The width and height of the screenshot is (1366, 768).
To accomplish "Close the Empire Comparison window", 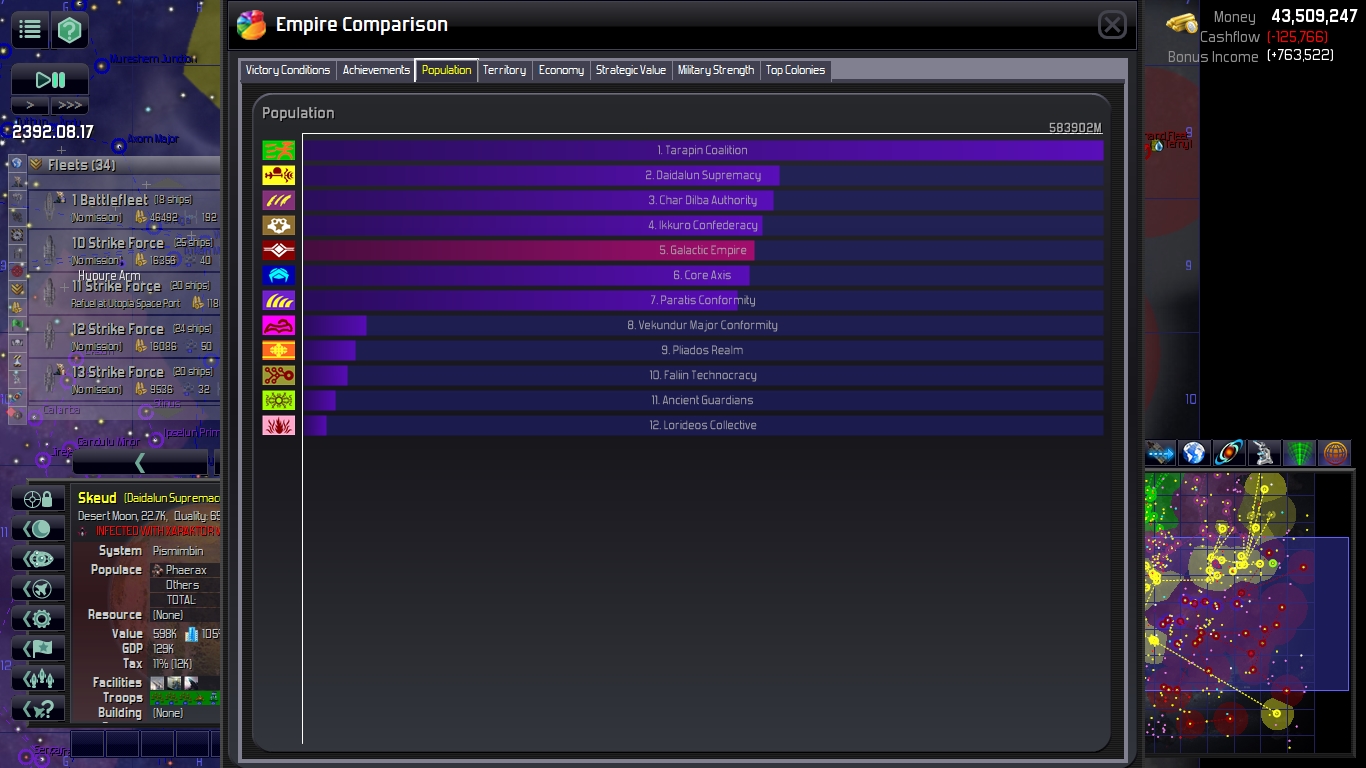I will click(x=1112, y=25).
